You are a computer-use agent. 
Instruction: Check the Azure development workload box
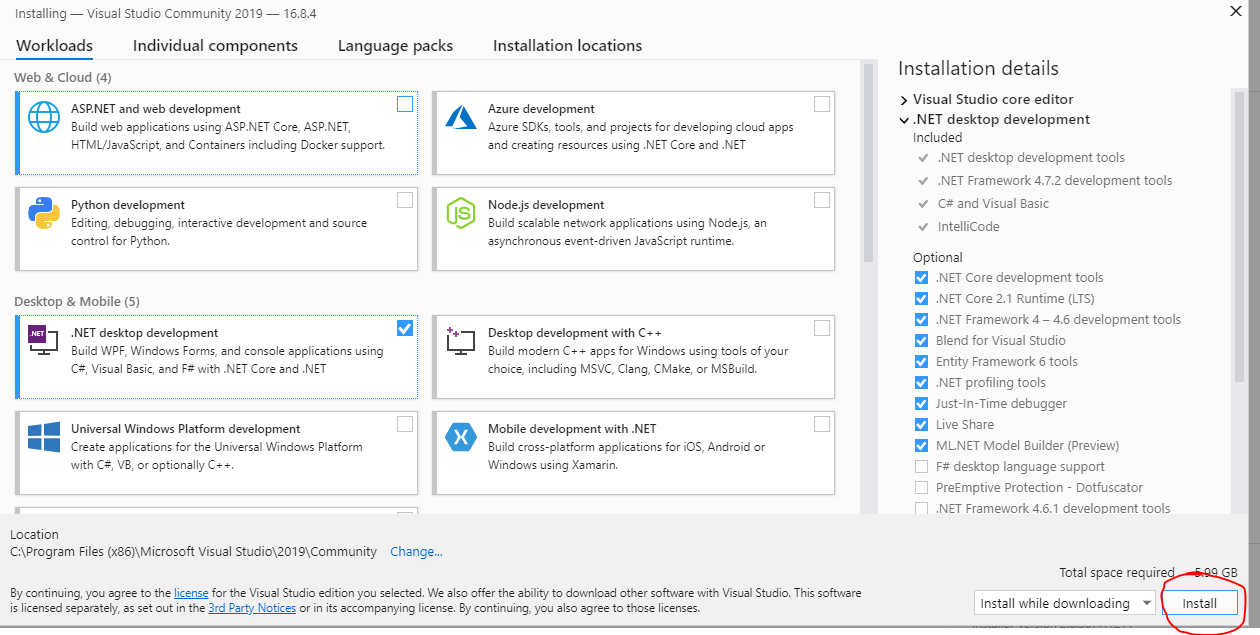coord(822,104)
